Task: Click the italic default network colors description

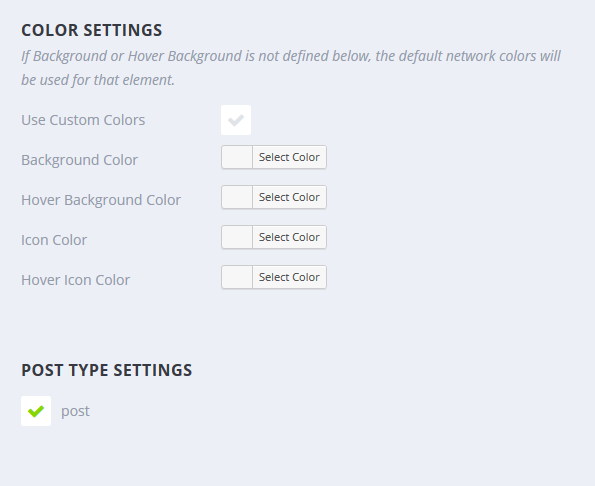Action: tap(291, 68)
